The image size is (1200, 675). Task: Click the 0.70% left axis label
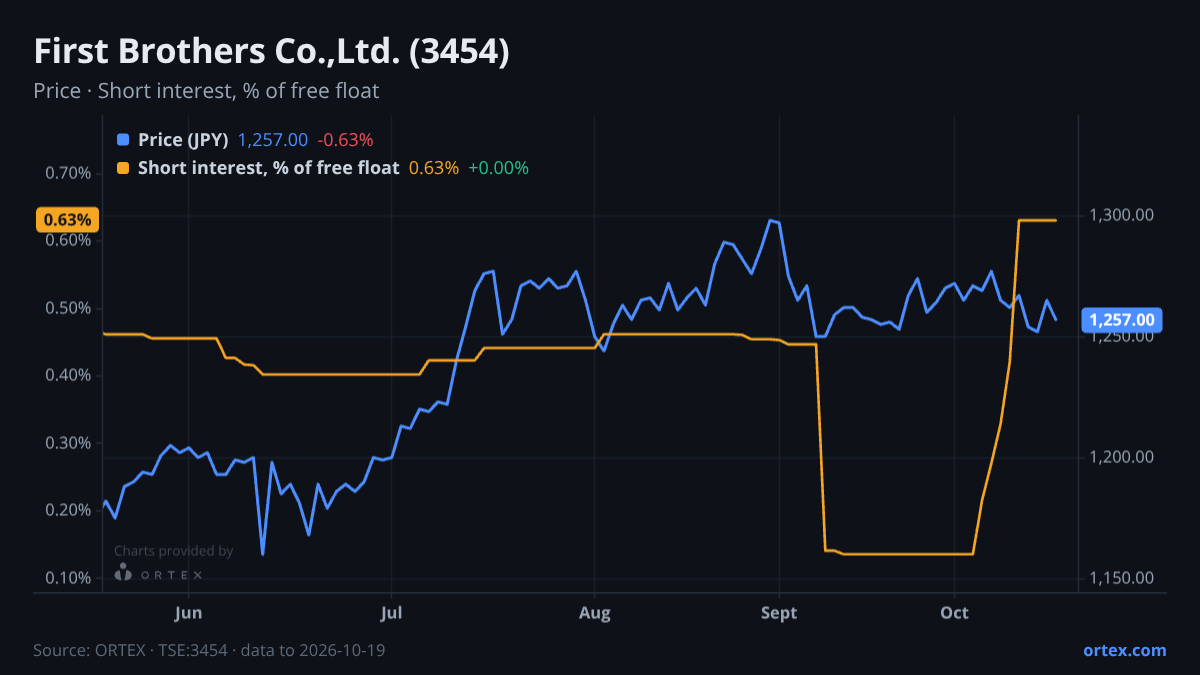tap(68, 173)
